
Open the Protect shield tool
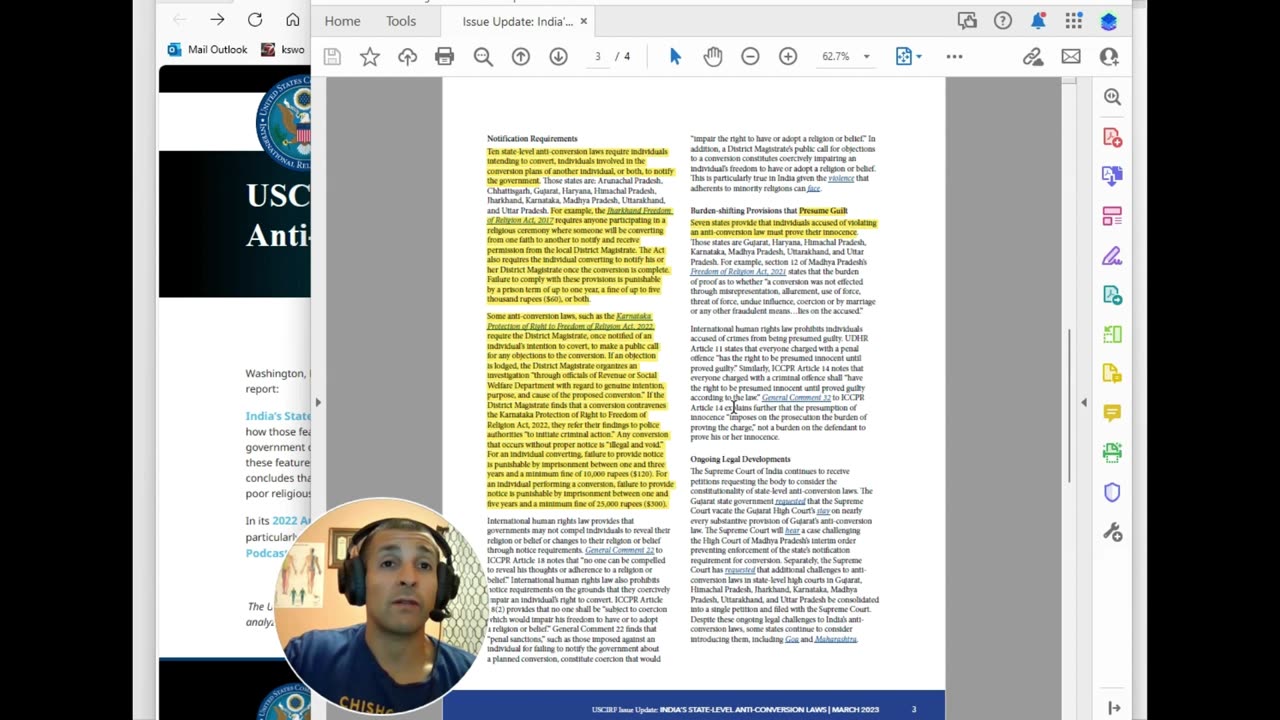[1112, 492]
